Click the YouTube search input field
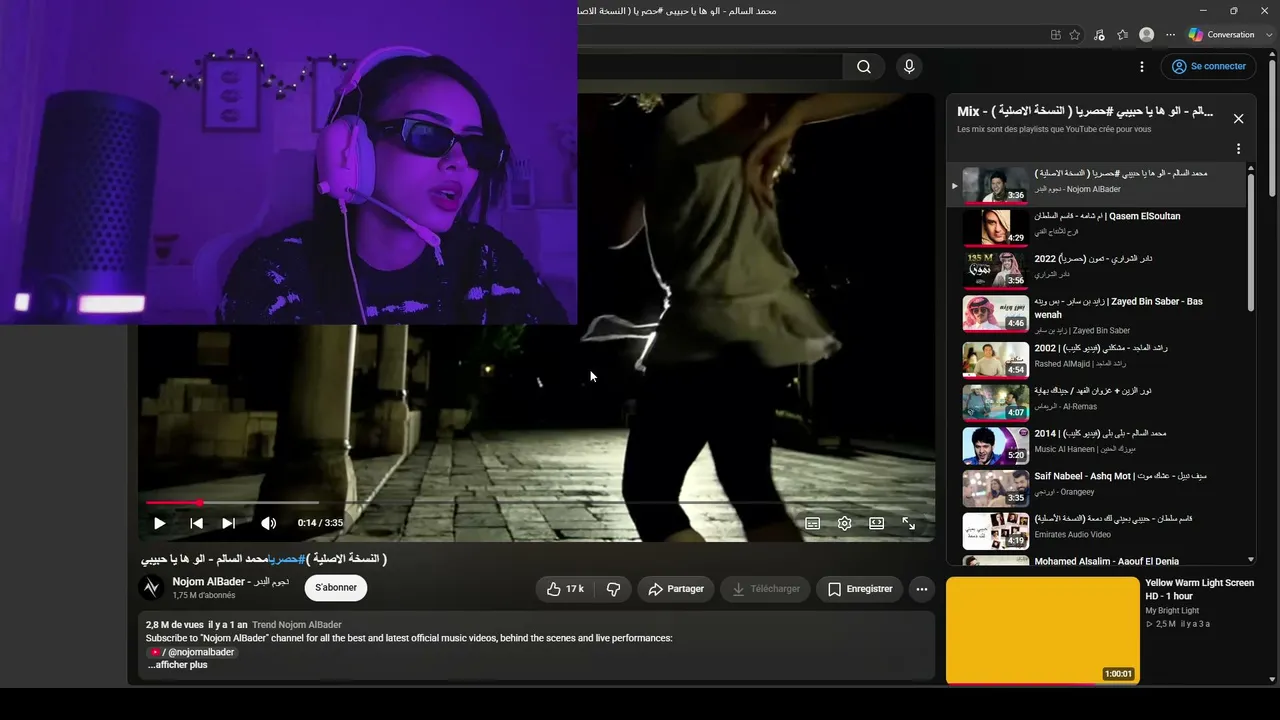The height and width of the screenshot is (720, 1280). click(710, 67)
